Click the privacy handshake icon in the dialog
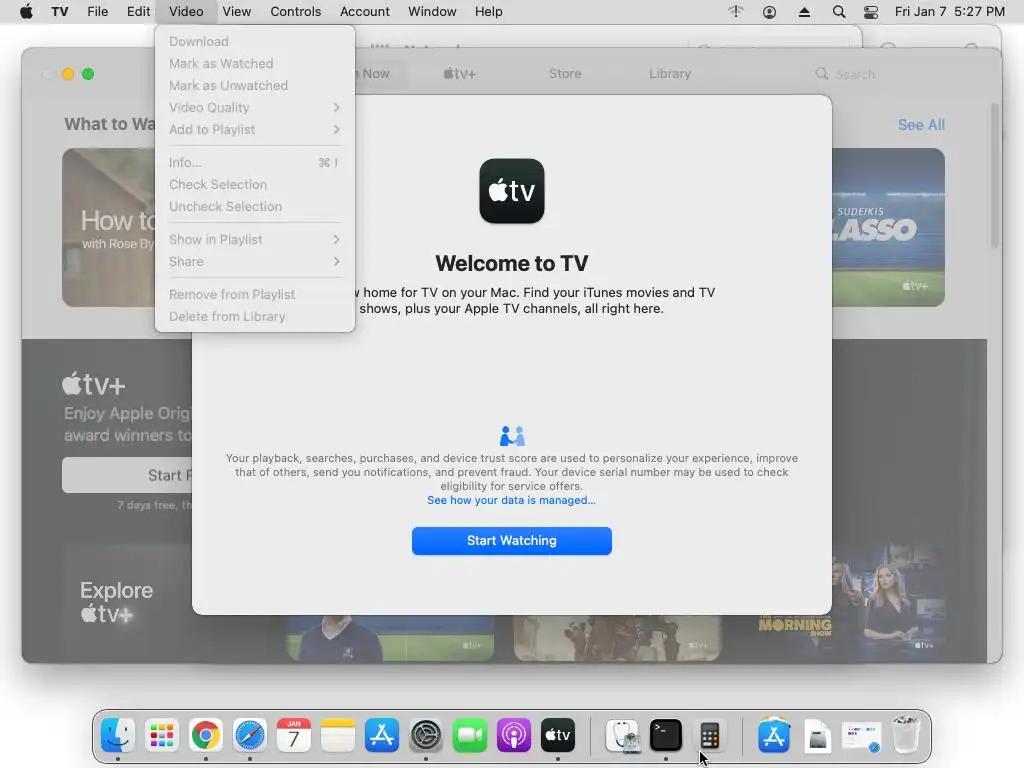This screenshot has height=768, width=1024. (x=512, y=436)
